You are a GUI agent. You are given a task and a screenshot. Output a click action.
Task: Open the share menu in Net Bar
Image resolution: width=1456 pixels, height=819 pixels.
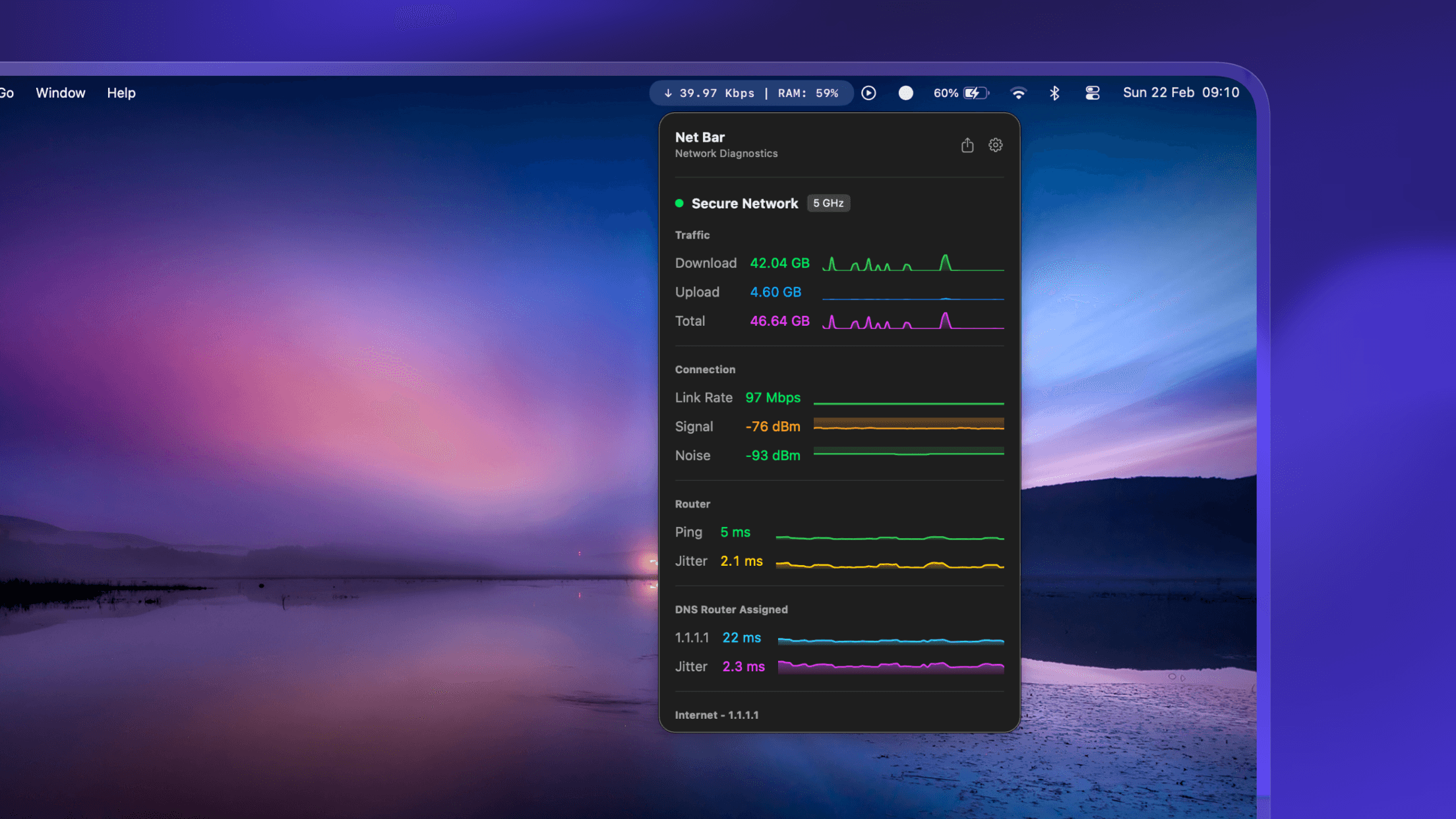tap(967, 144)
